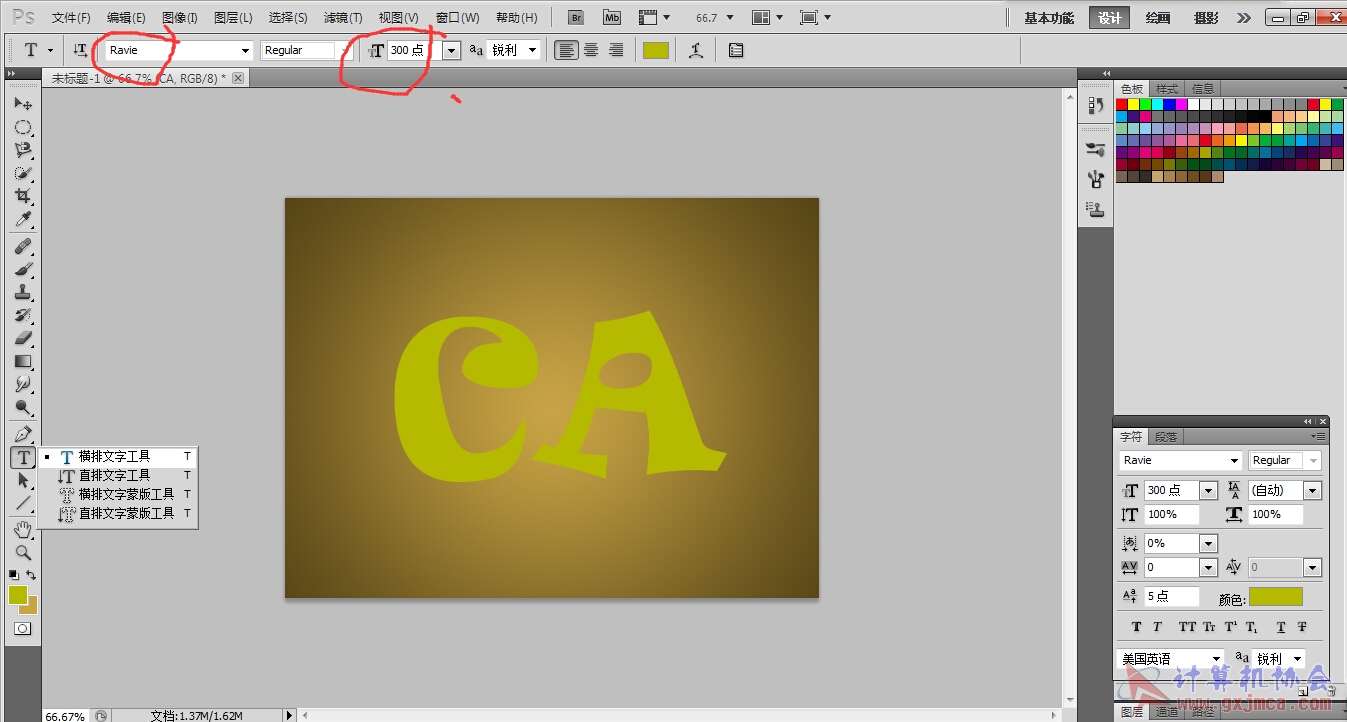1347x722 pixels.
Task: Select the Clone Stamp tool
Action: coord(22,292)
